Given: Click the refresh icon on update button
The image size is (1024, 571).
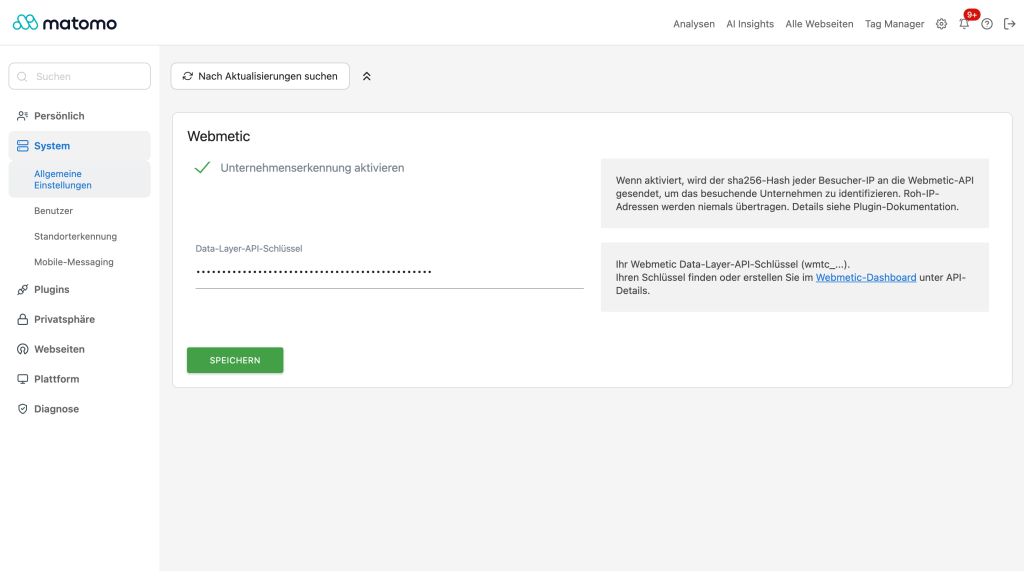Looking at the screenshot, I should pyautogui.click(x=187, y=76).
